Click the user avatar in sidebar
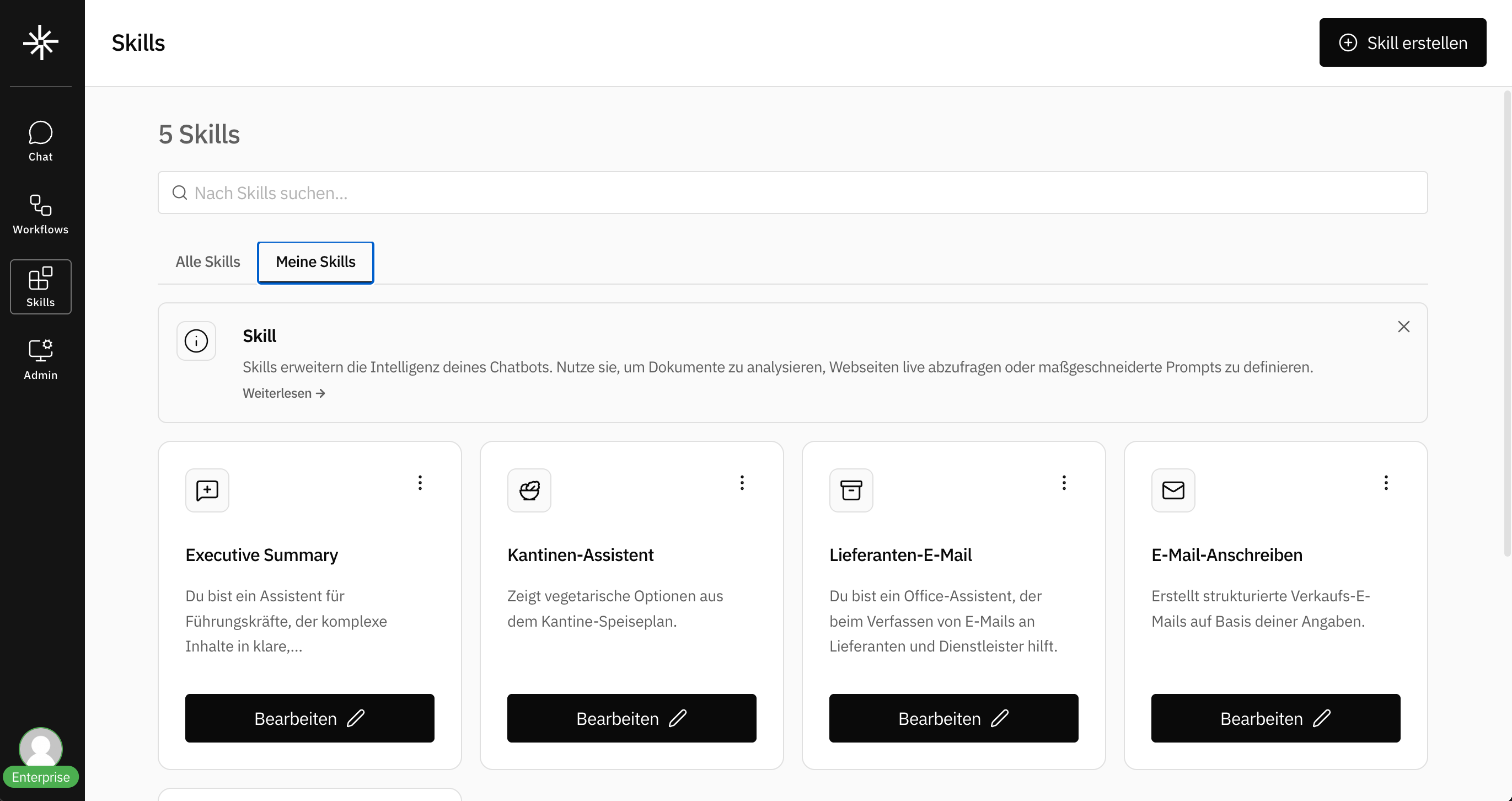 tap(40, 747)
